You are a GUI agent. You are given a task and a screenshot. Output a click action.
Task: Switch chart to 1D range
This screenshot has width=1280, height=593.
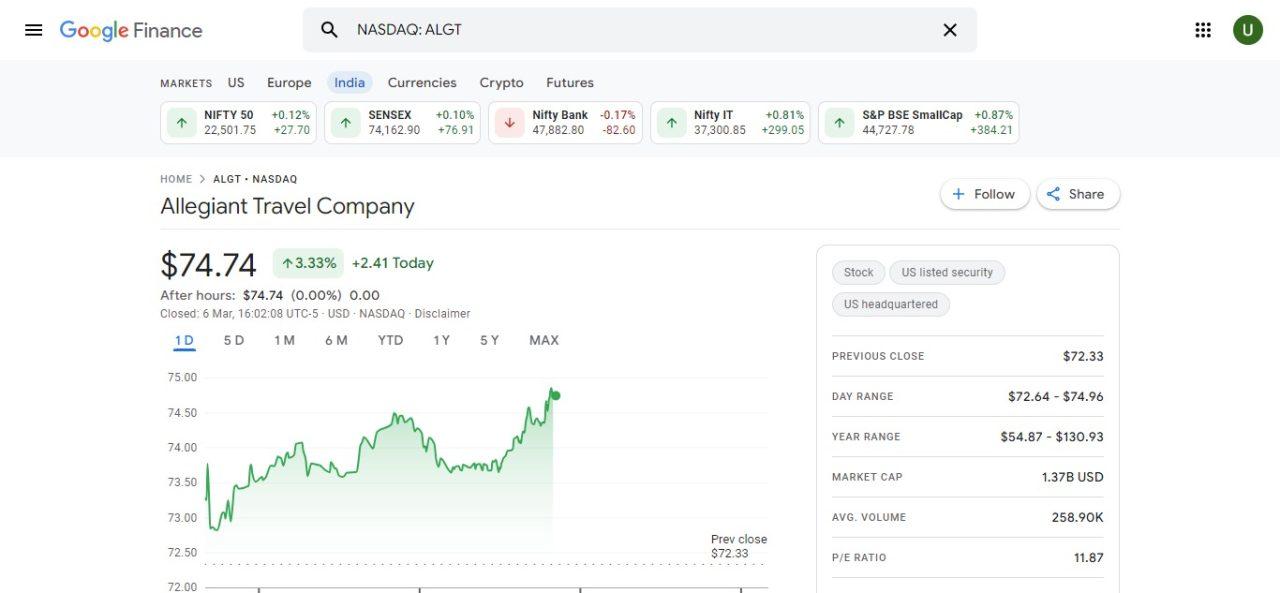[184, 341]
